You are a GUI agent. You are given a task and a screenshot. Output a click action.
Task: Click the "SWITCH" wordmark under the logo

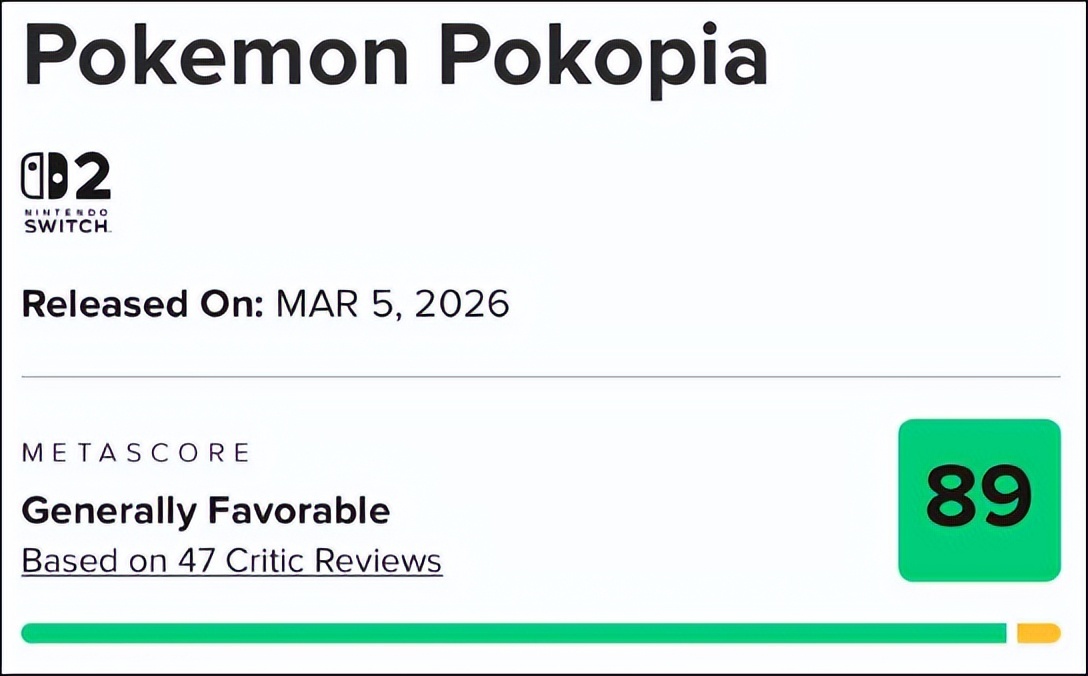66,227
